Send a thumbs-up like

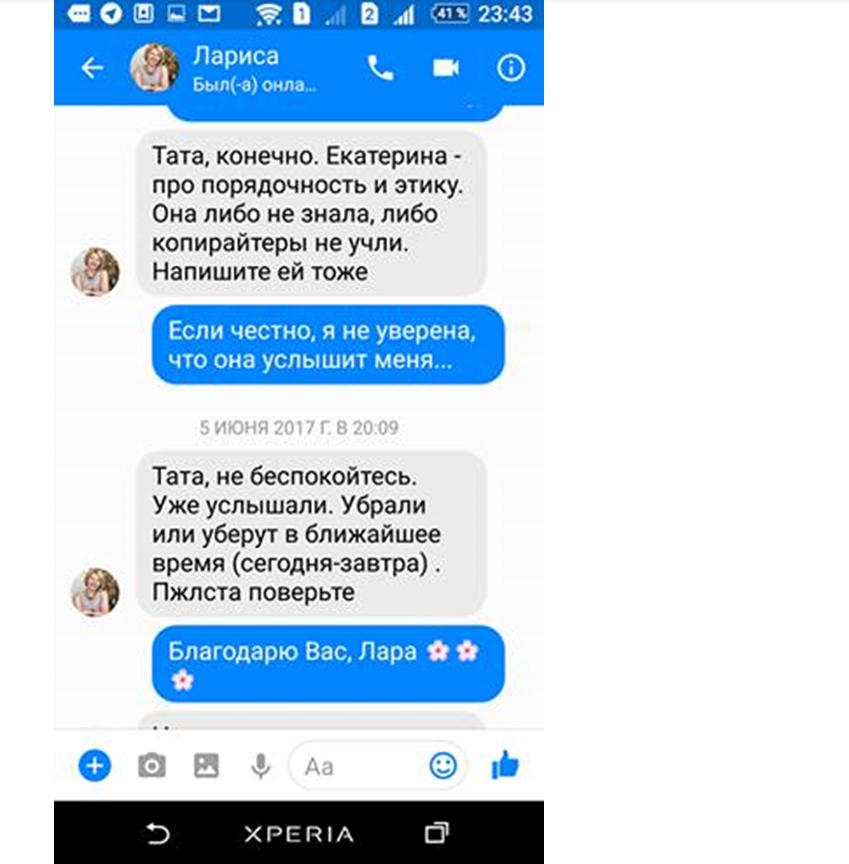505,765
